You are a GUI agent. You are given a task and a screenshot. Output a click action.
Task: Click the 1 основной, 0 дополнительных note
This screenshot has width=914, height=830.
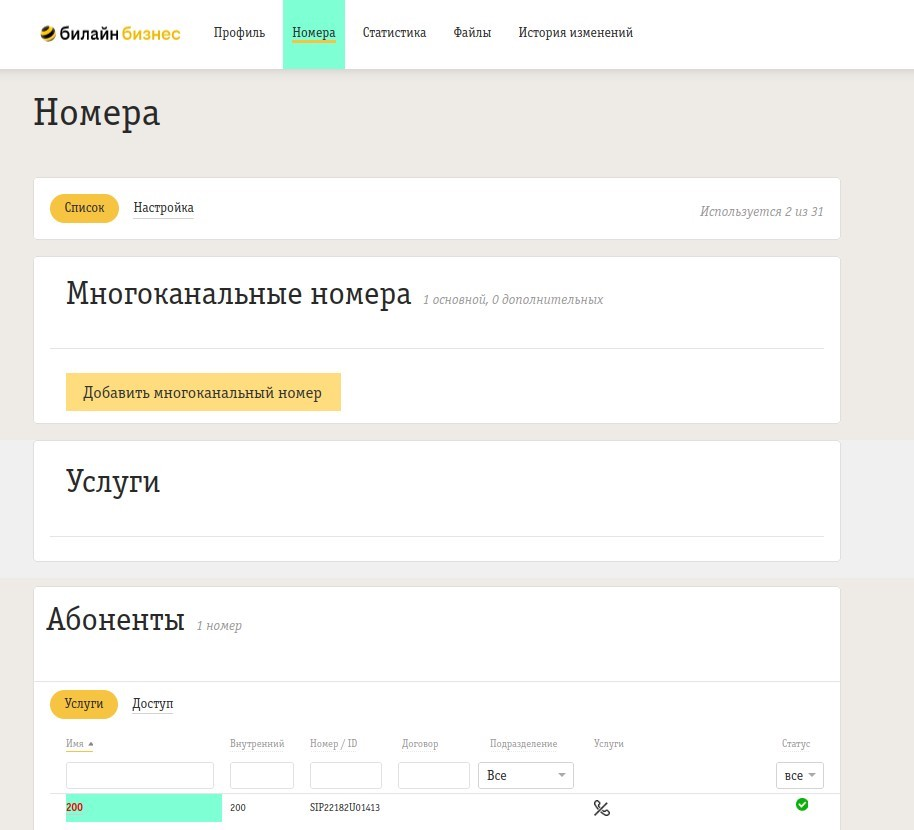click(x=513, y=300)
